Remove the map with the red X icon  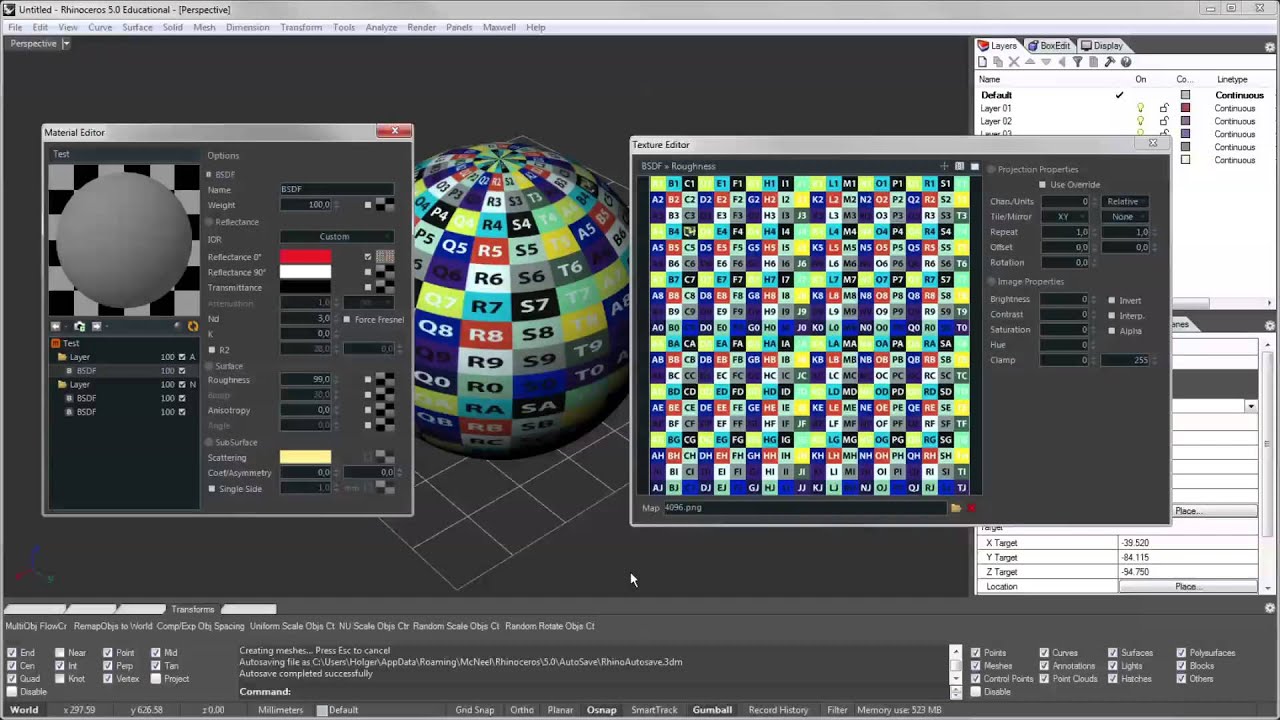pyautogui.click(x=971, y=508)
